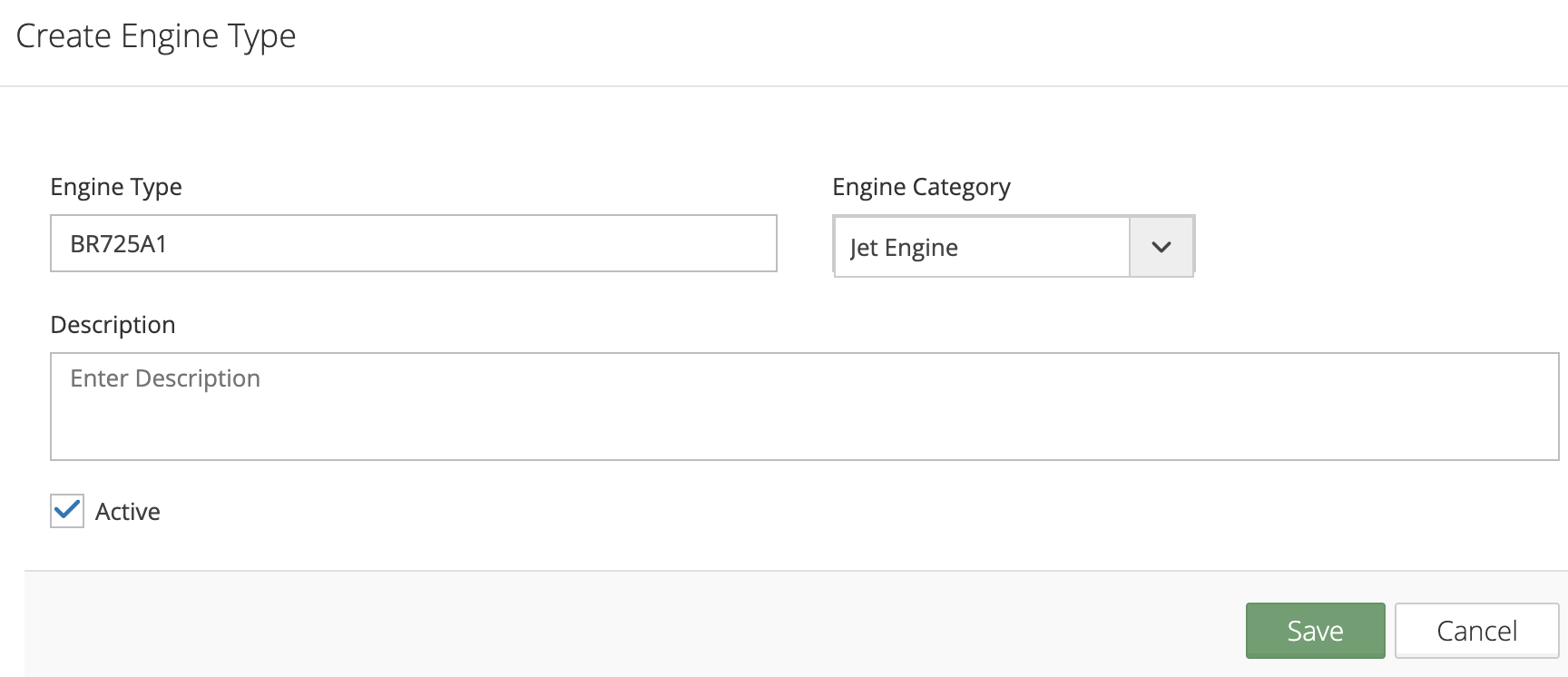Image resolution: width=1568 pixels, height=677 pixels.
Task: Click the Active checkbox label text
Action: 128,512
